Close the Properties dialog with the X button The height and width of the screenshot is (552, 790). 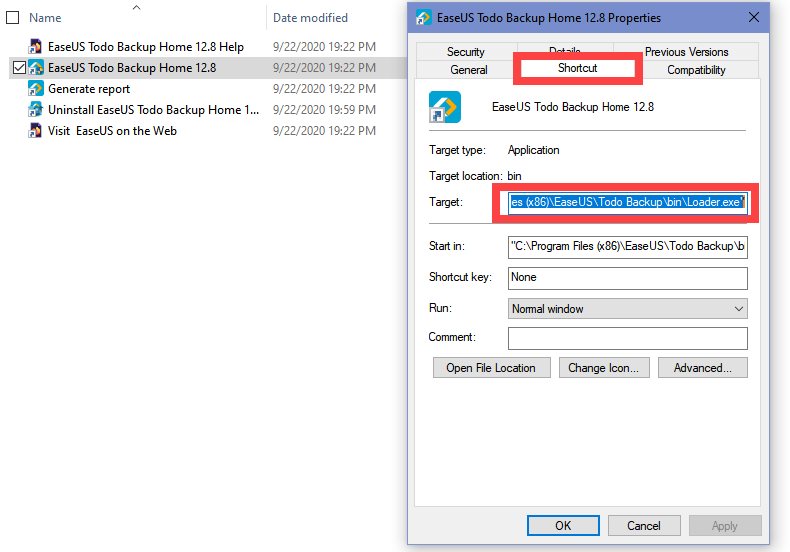tap(754, 18)
